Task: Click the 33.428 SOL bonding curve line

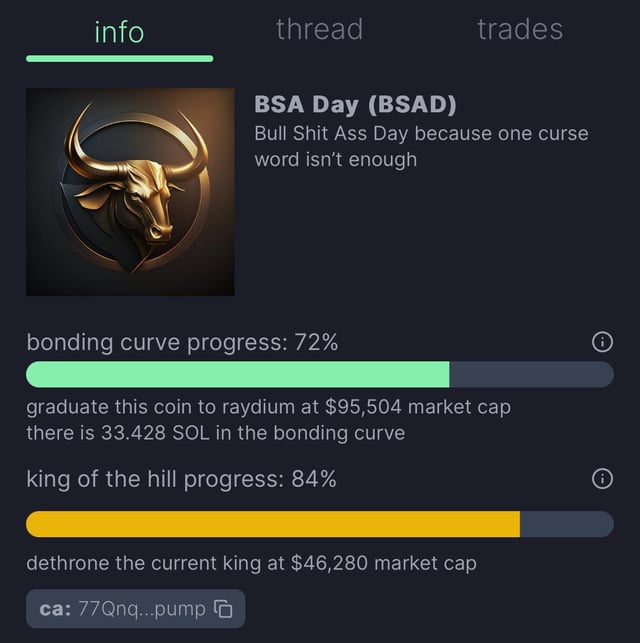Action: [x=215, y=432]
